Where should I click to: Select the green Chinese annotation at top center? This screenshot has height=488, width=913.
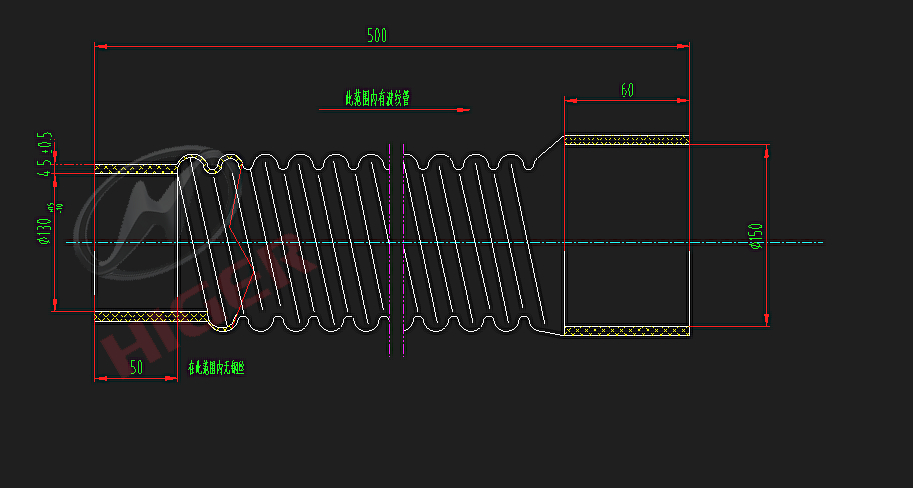click(x=377, y=98)
